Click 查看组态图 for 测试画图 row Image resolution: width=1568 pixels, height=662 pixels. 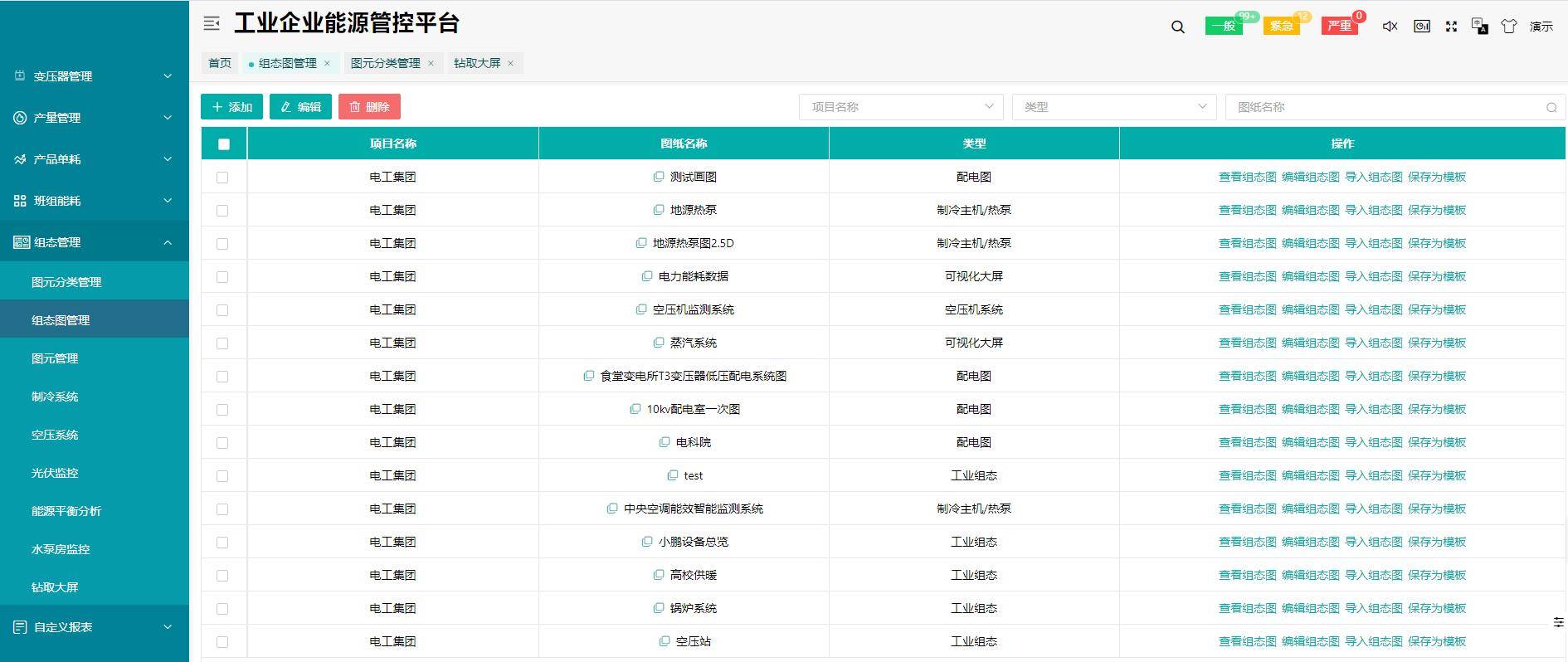point(1247,177)
